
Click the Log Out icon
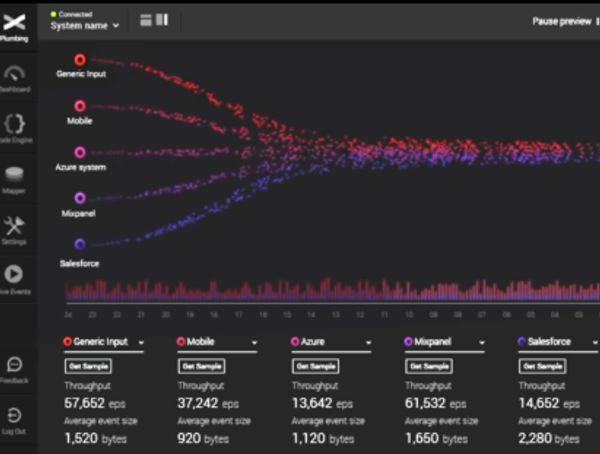point(15,415)
